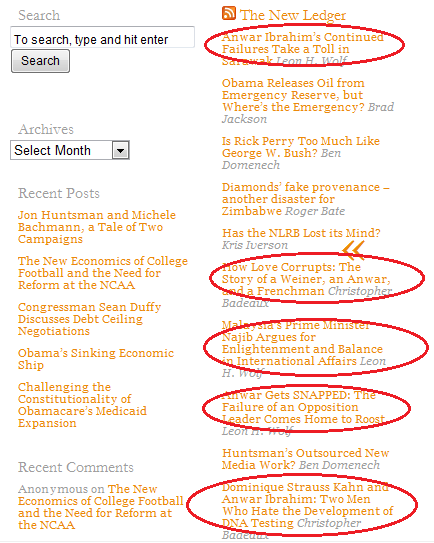Open Jon Huntsman and Michele Bachmann post
The image size is (434, 543).
coord(97,227)
